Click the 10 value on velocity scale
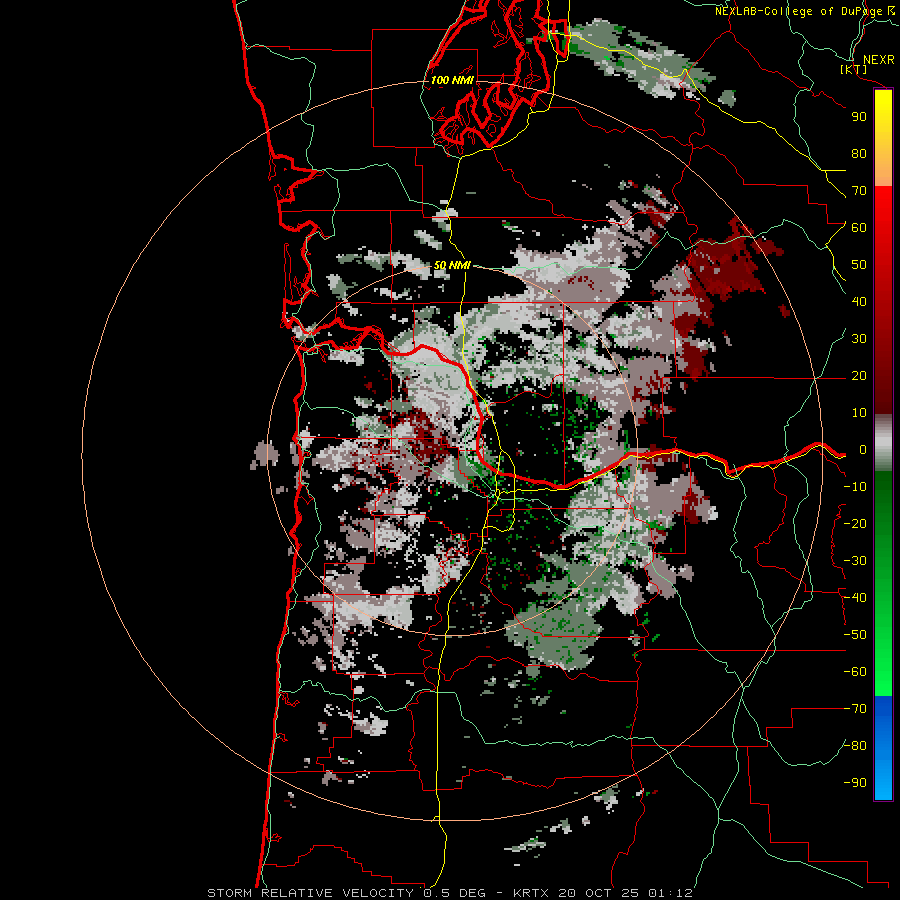Screen dimensions: 900x900 859,413
